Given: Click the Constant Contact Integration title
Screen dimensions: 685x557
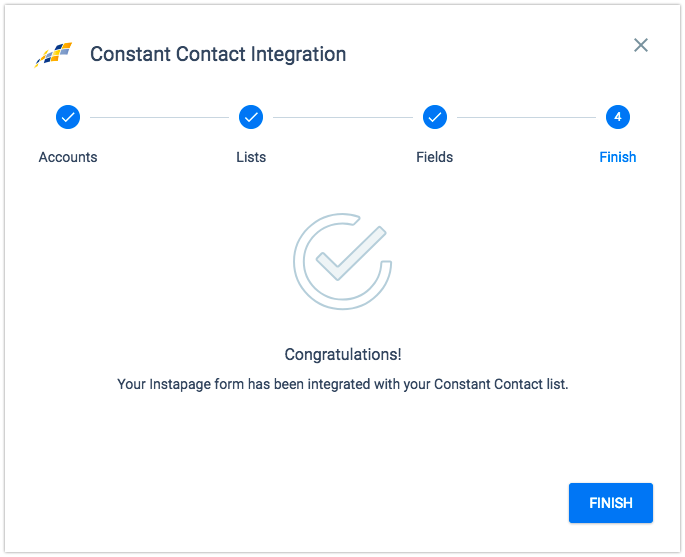Looking at the screenshot, I should click(x=218, y=54).
